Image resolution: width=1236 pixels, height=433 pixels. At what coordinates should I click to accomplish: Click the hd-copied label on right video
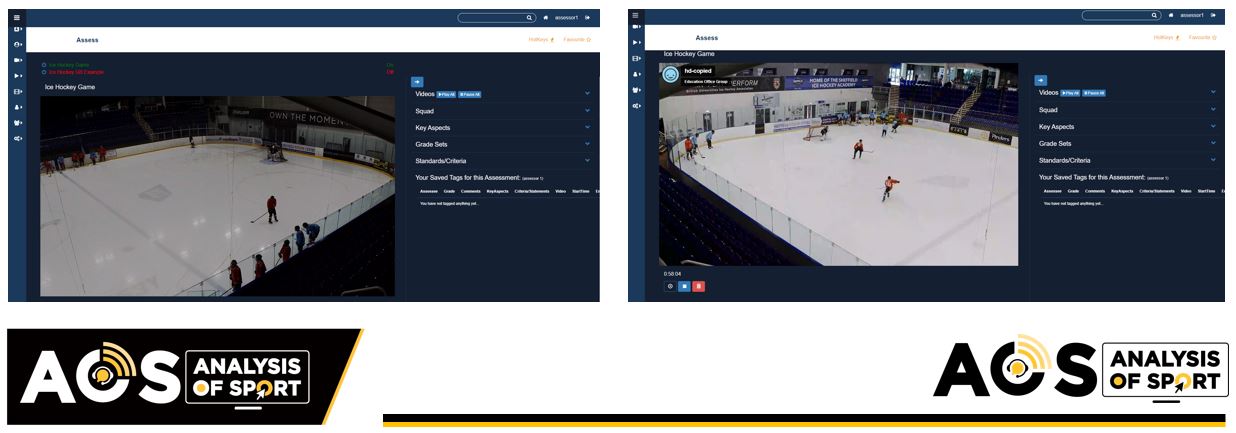click(696, 71)
